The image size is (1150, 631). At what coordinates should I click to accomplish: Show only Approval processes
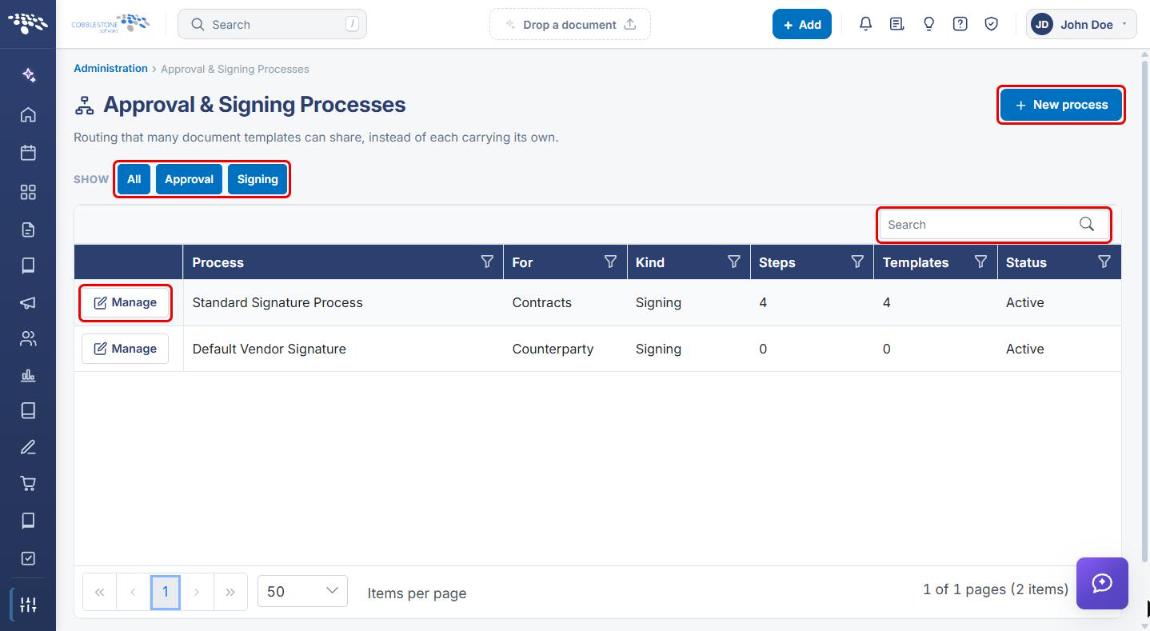[x=188, y=179]
